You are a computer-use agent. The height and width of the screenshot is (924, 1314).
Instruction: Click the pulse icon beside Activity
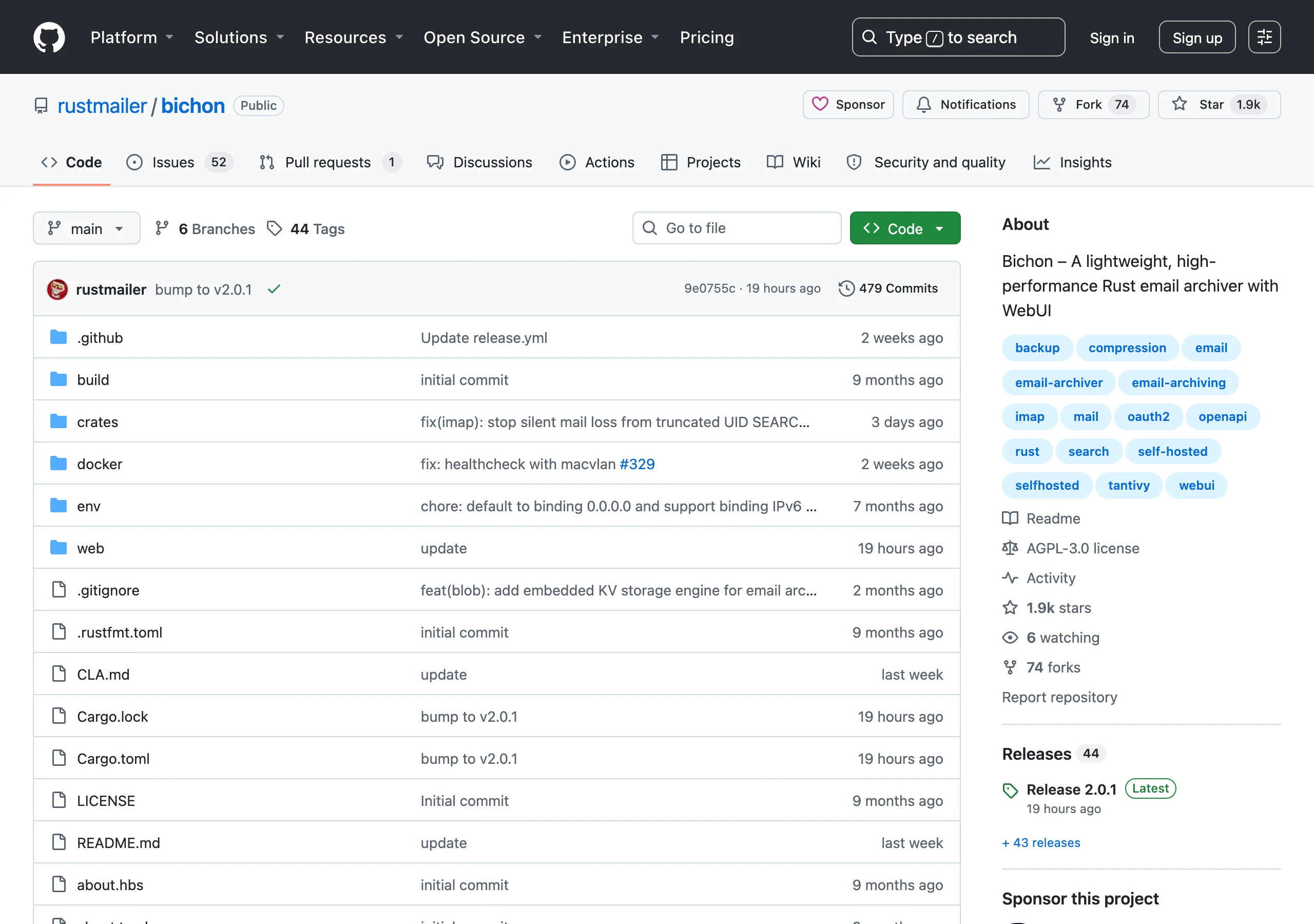pos(1010,577)
